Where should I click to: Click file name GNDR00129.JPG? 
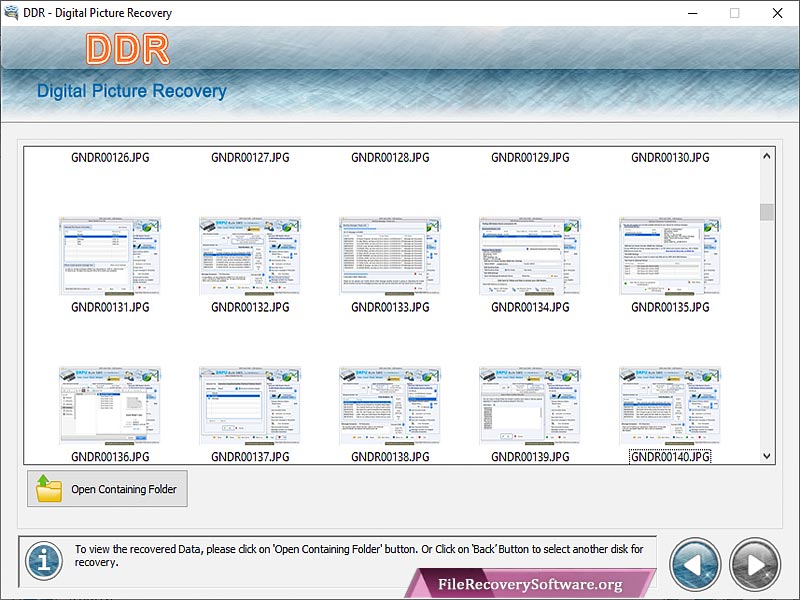(x=530, y=158)
